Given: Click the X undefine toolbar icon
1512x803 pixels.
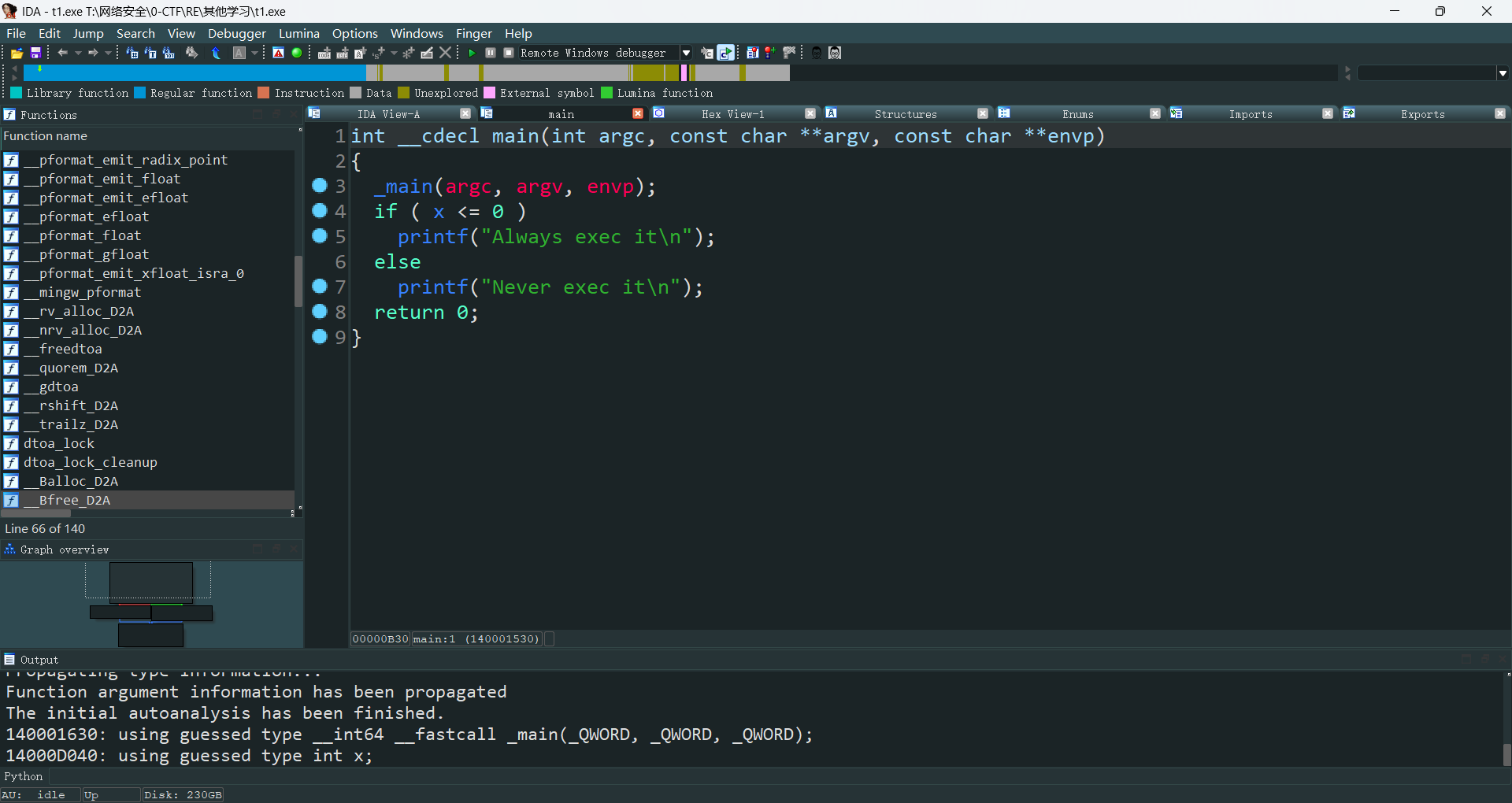Looking at the screenshot, I should tap(446, 53).
